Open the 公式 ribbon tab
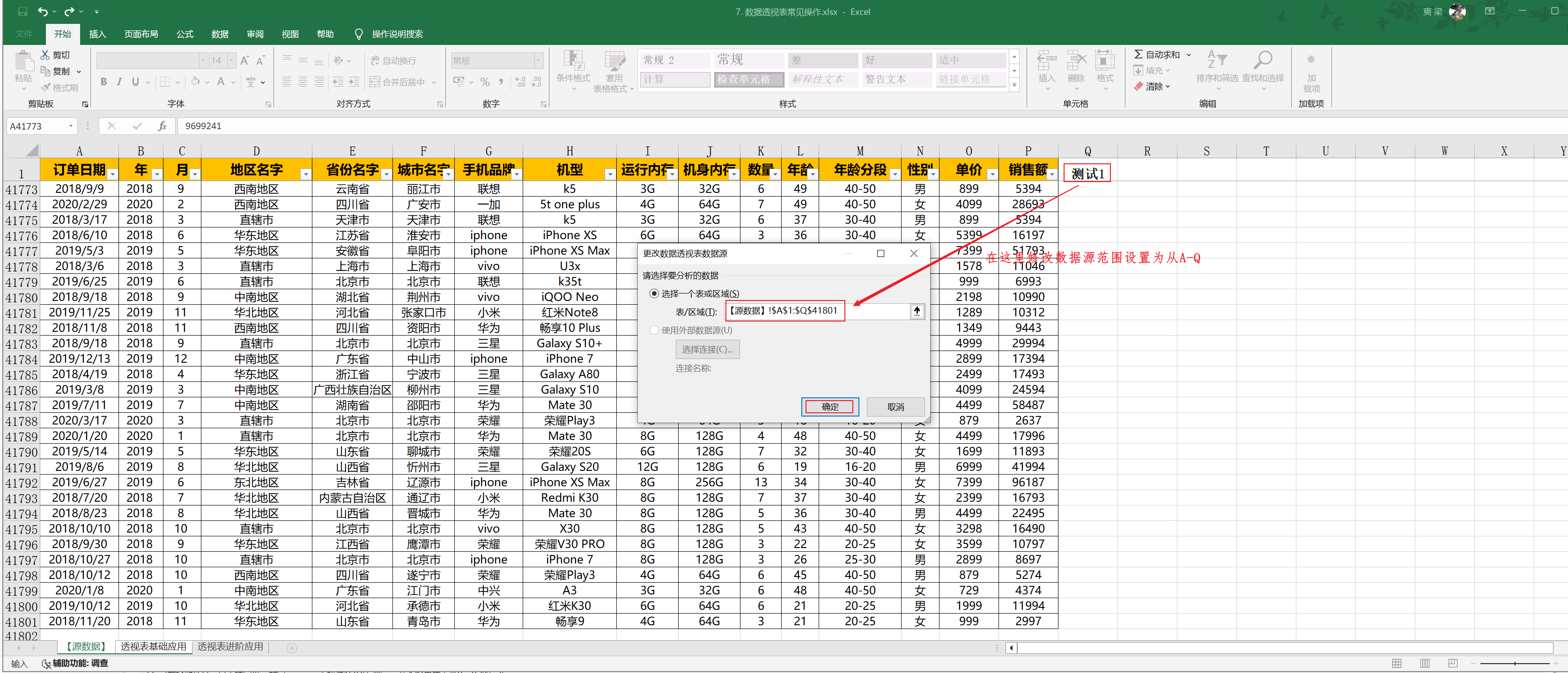The width and height of the screenshot is (1568, 673). 185,34
